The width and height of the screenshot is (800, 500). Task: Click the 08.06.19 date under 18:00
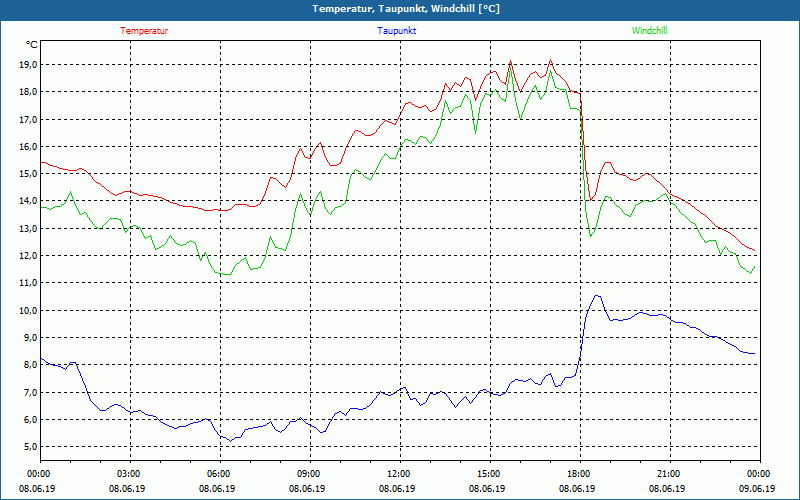pyautogui.click(x=577, y=488)
